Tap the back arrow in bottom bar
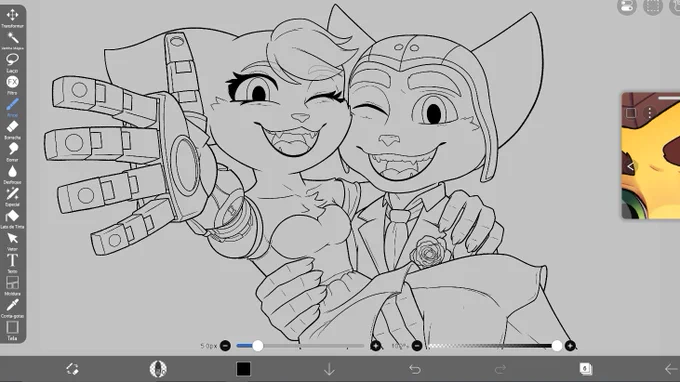 click(x=671, y=369)
